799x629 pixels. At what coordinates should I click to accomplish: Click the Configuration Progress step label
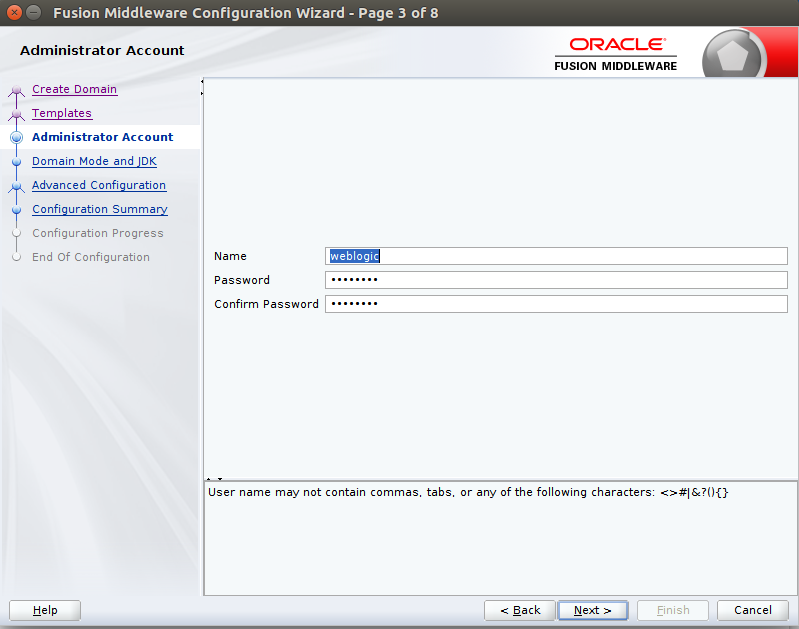click(98, 233)
